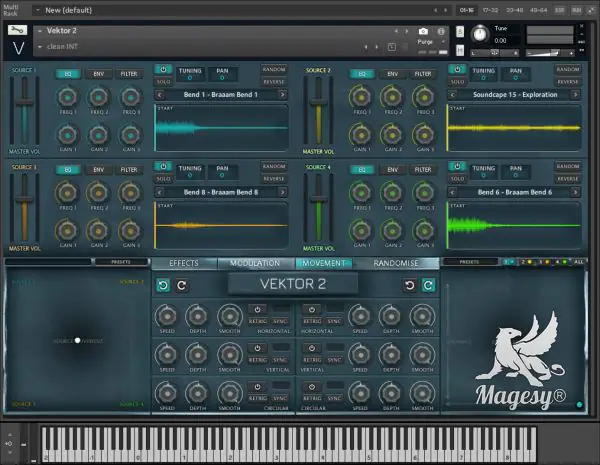
Task: Click next instrument arrow beside Vektor 2
Action: click(406, 31)
